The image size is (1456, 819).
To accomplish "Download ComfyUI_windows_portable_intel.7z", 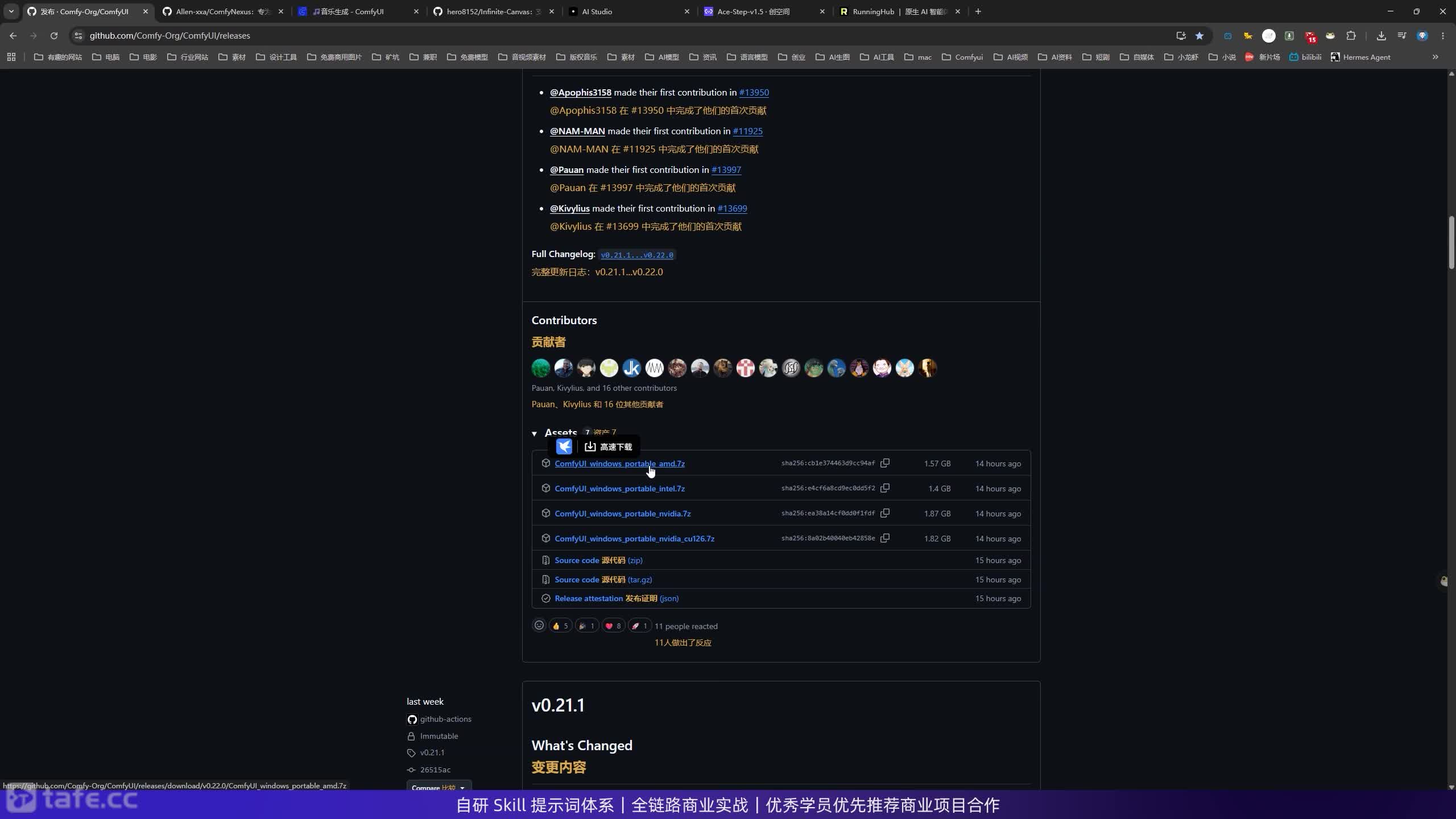I will (x=619, y=489).
